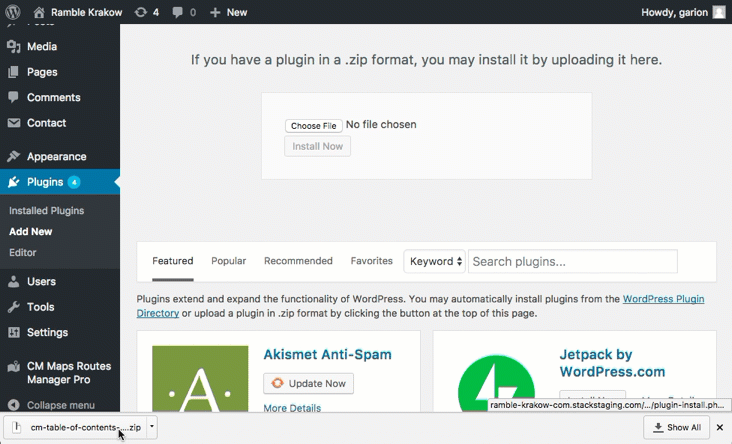Click the Contact envelope icon in the sidebar
Viewport: 732px width, 444px height.
(x=14, y=123)
